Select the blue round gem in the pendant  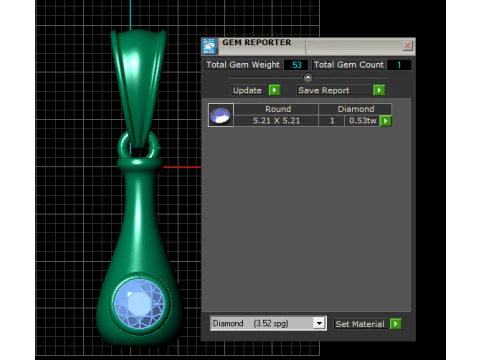click(x=139, y=304)
